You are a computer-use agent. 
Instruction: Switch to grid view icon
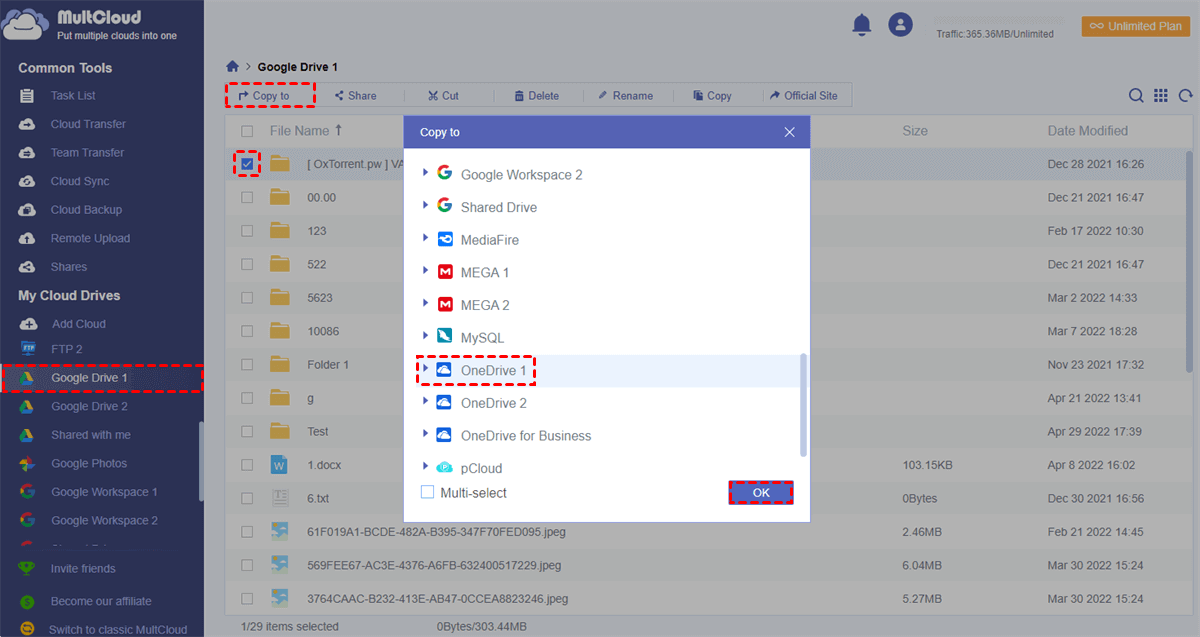(1161, 96)
